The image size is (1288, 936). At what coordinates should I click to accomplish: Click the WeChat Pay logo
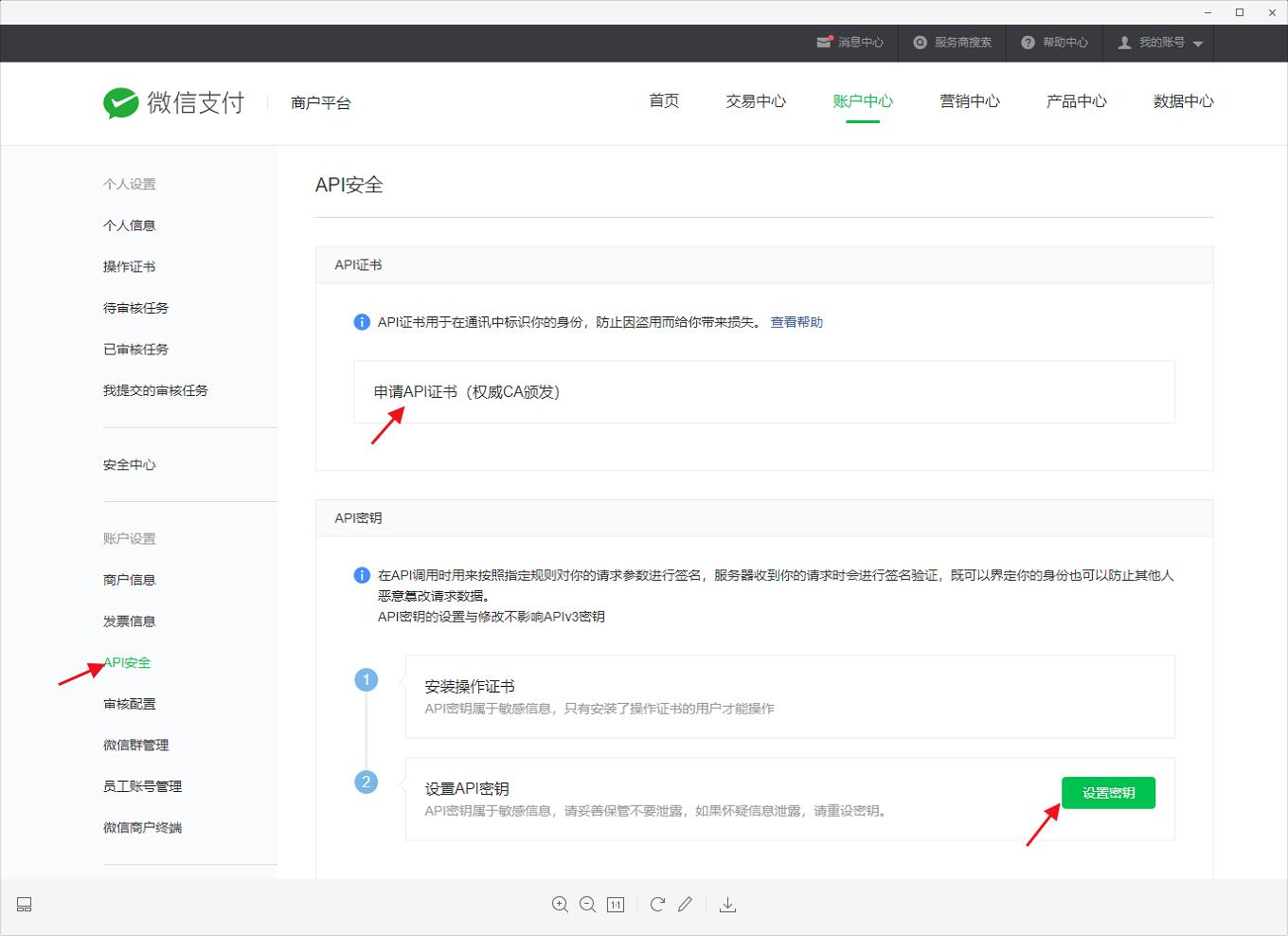point(174,102)
